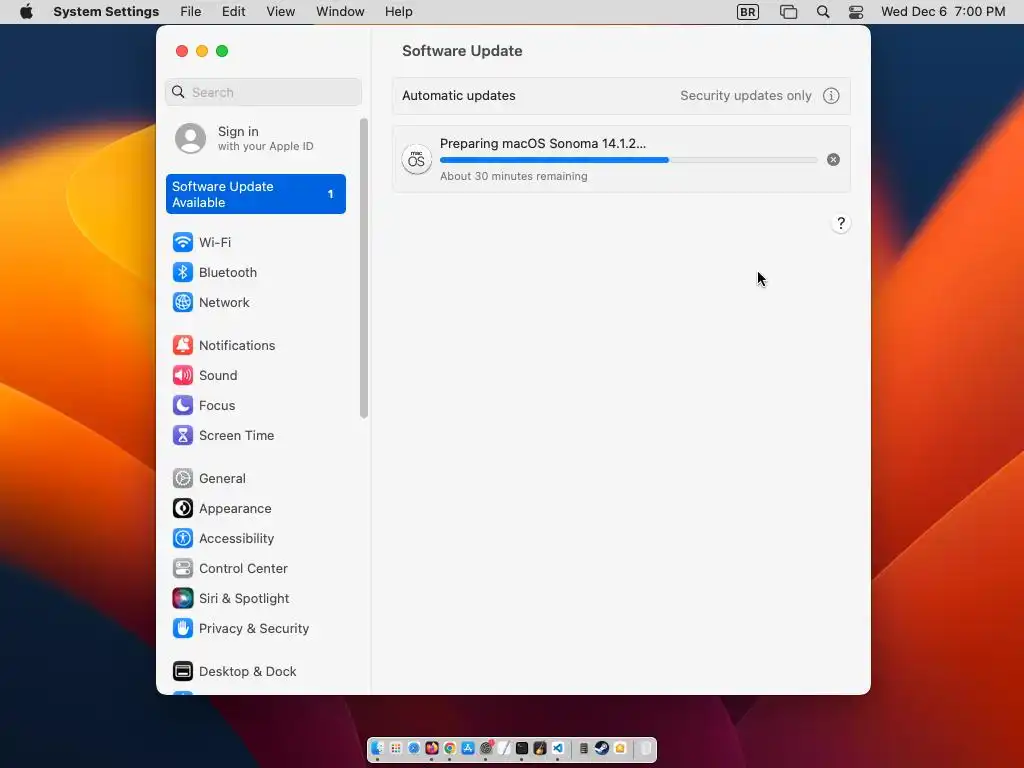The width and height of the screenshot is (1024, 768).
Task: Open Network settings pane
Action: click(211, 302)
